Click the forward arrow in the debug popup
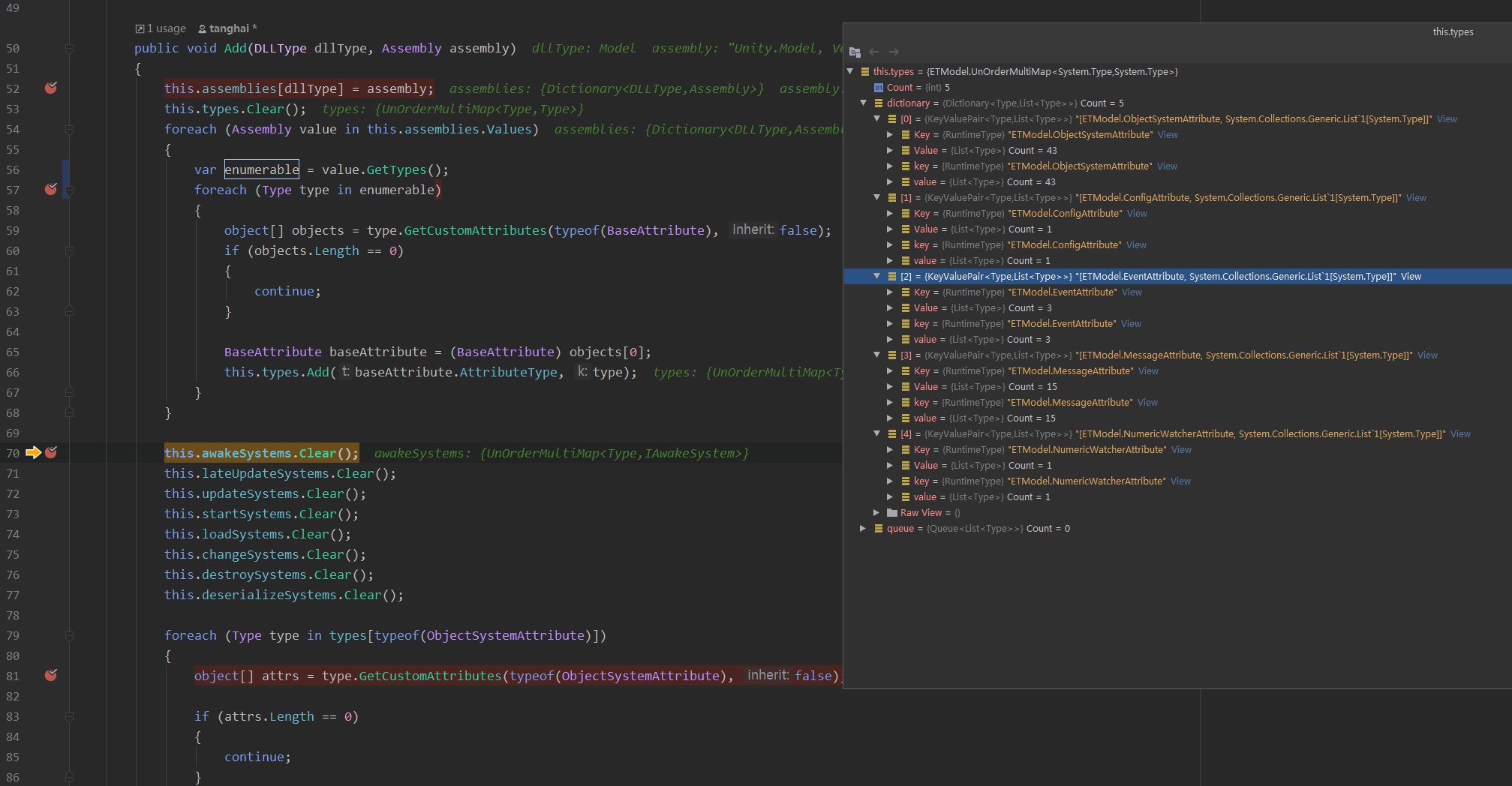The height and width of the screenshot is (786, 1512). pos(894,52)
